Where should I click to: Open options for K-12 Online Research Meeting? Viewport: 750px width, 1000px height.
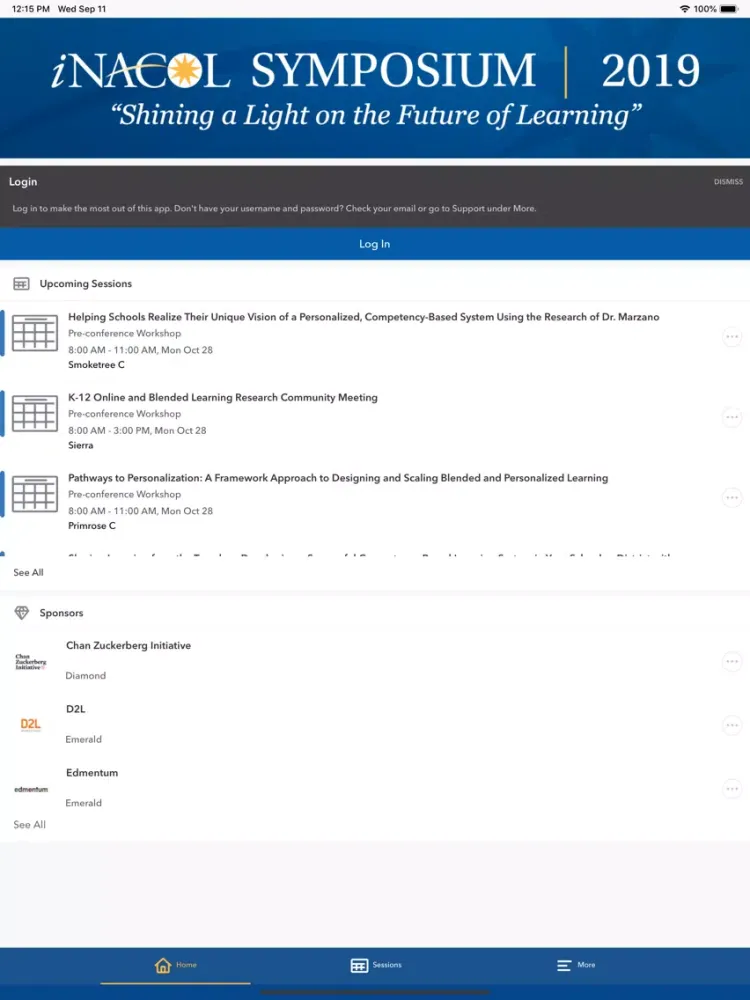pyautogui.click(x=732, y=417)
